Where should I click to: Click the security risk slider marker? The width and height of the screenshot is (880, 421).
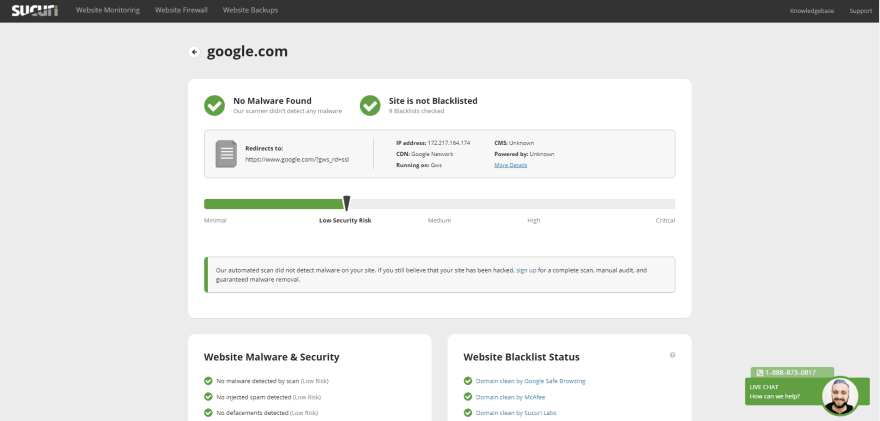[347, 204]
